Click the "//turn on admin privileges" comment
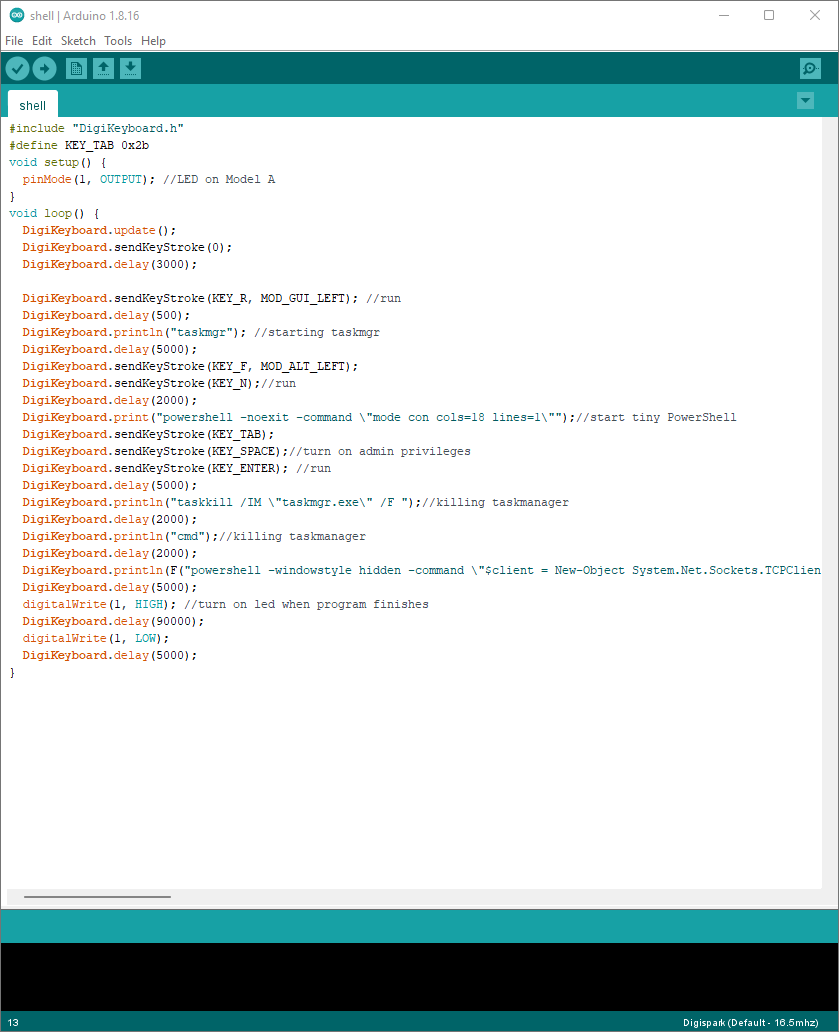This screenshot has height=1032, width=839. point(380,452)
